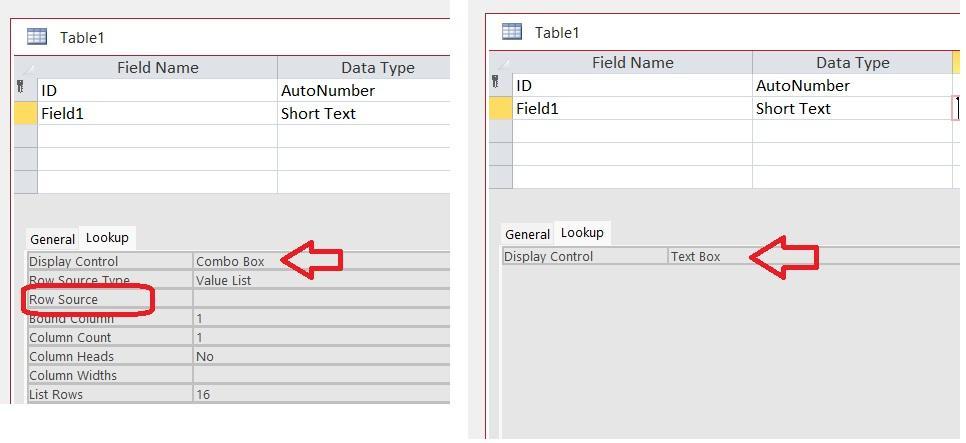The image size is (966, 443).
Task: Change the Row Source Type Value List setting
Action: [320, 280]
